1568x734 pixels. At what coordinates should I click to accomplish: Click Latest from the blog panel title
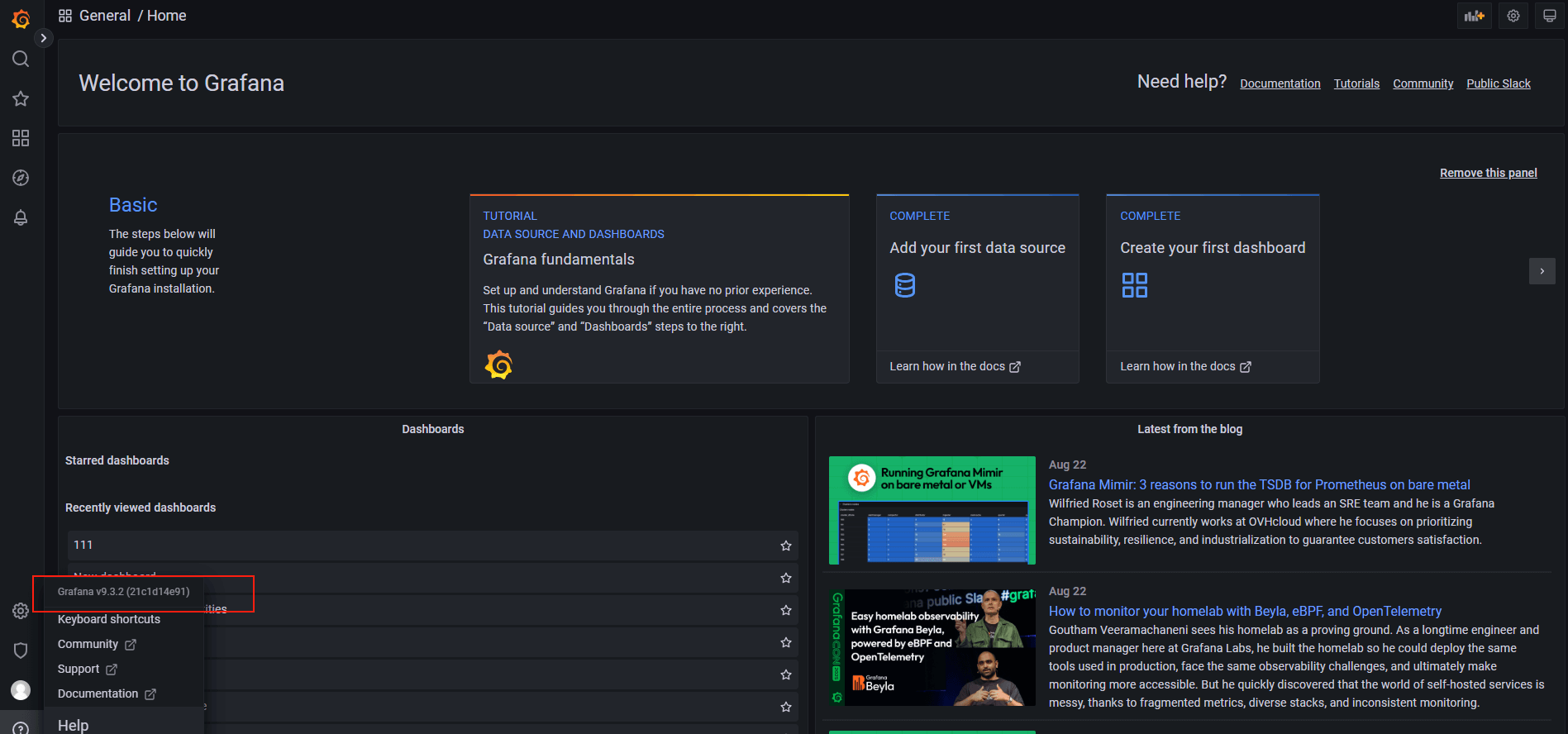[x=1189, y=429]
